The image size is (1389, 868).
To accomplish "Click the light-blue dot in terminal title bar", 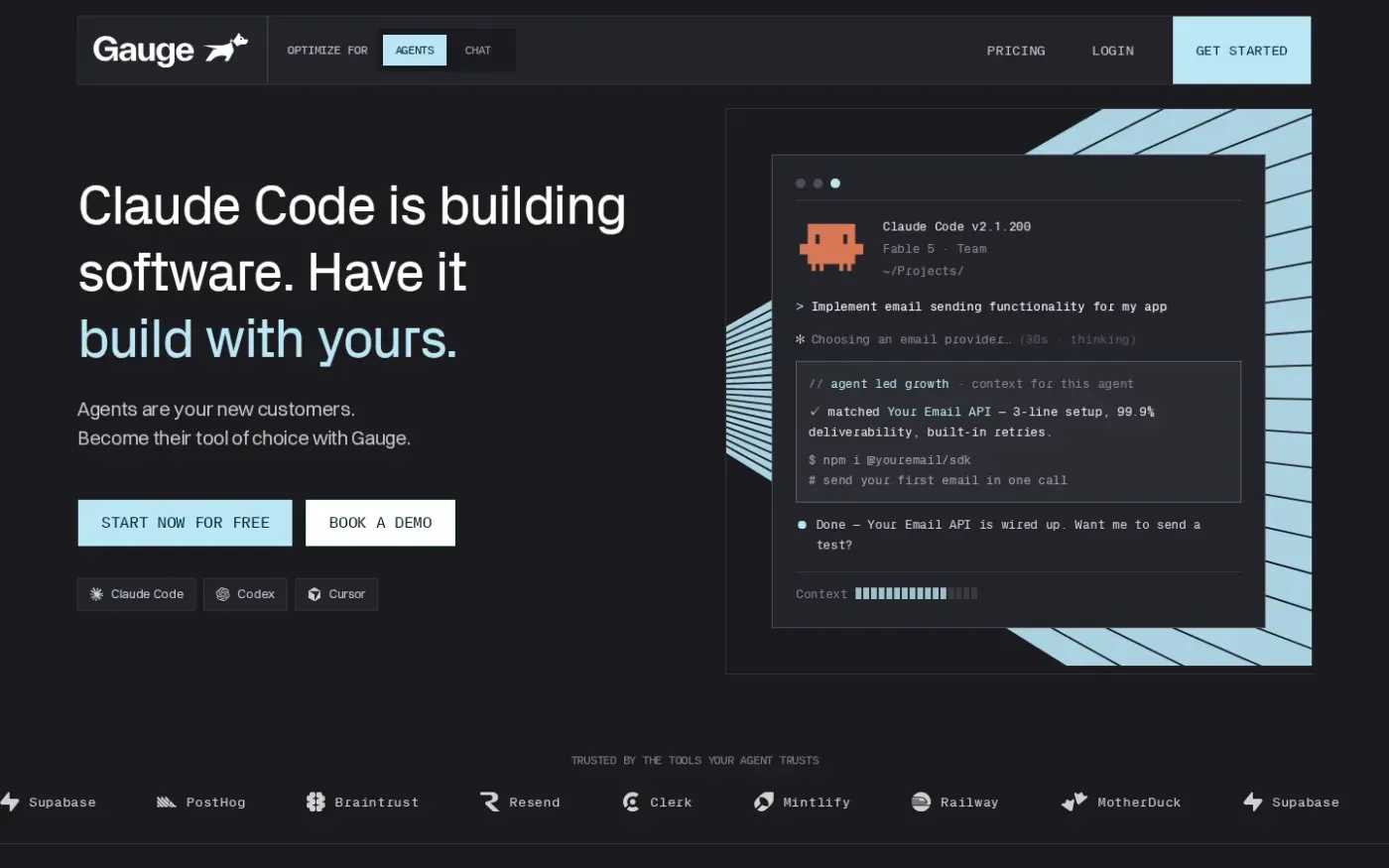I will coord(835,184).
